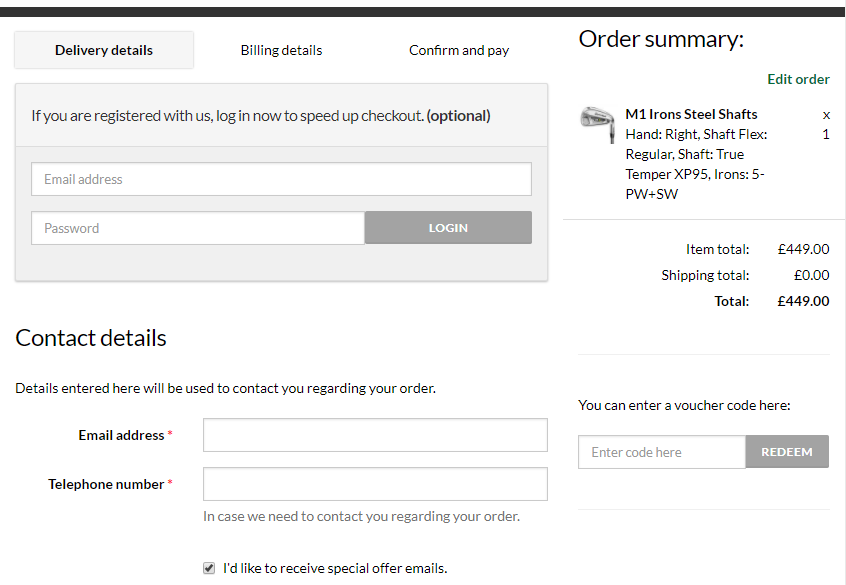846x585 pixels.
Task: Focus the Telephone number input box
Action: click(x=375, y=484)
